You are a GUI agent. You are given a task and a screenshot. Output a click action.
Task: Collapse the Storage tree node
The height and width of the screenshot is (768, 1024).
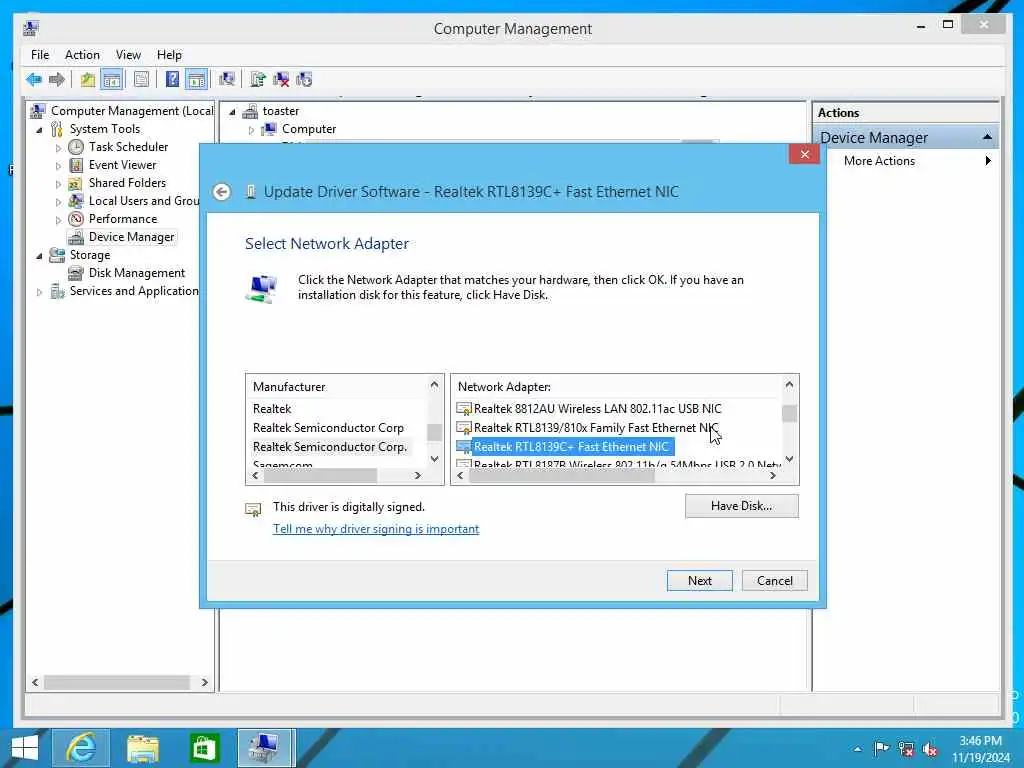click(x=39, y=256)
